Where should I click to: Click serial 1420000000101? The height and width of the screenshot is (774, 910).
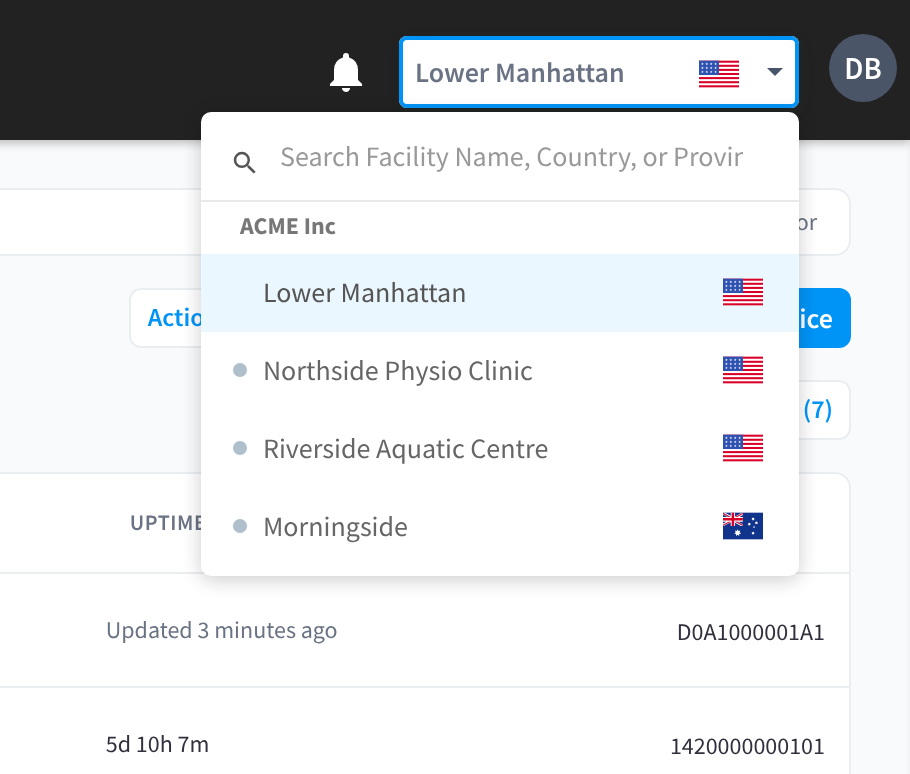pyautogui.click(x=747, y=747)
